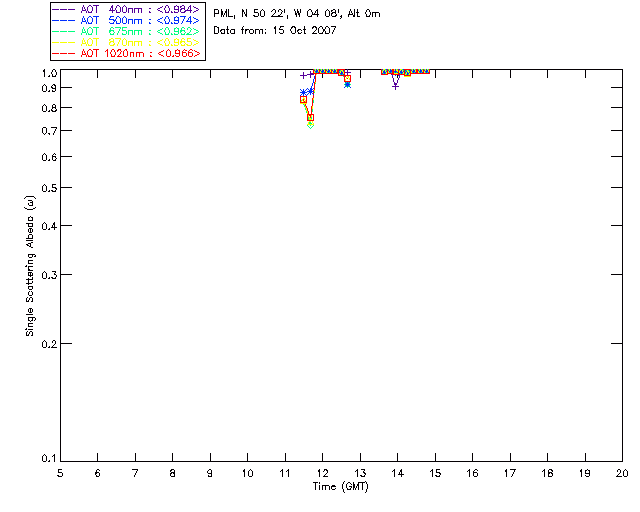Click the 'Data from: 15 Oct 2007' label

click(275, 30)
